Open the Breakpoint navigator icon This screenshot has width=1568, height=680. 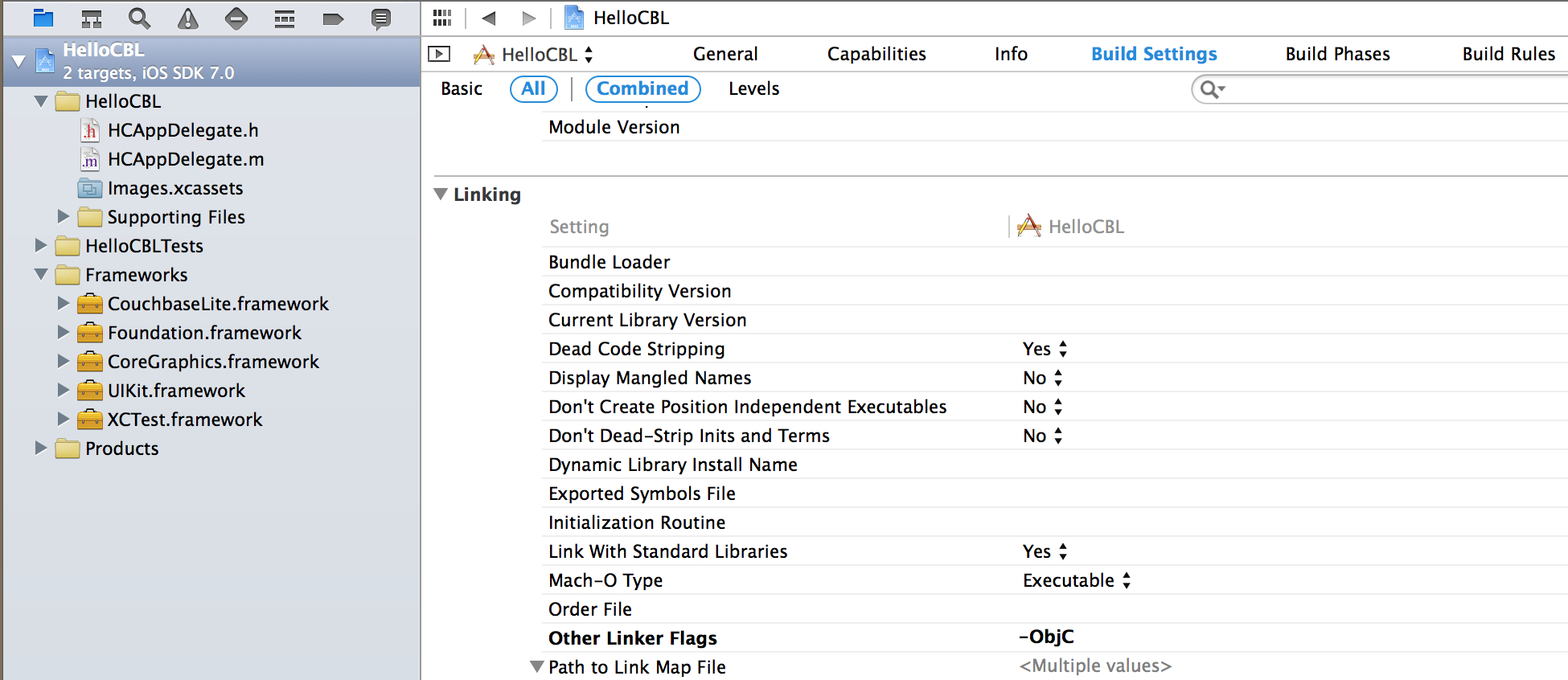[x=333, y=18]
